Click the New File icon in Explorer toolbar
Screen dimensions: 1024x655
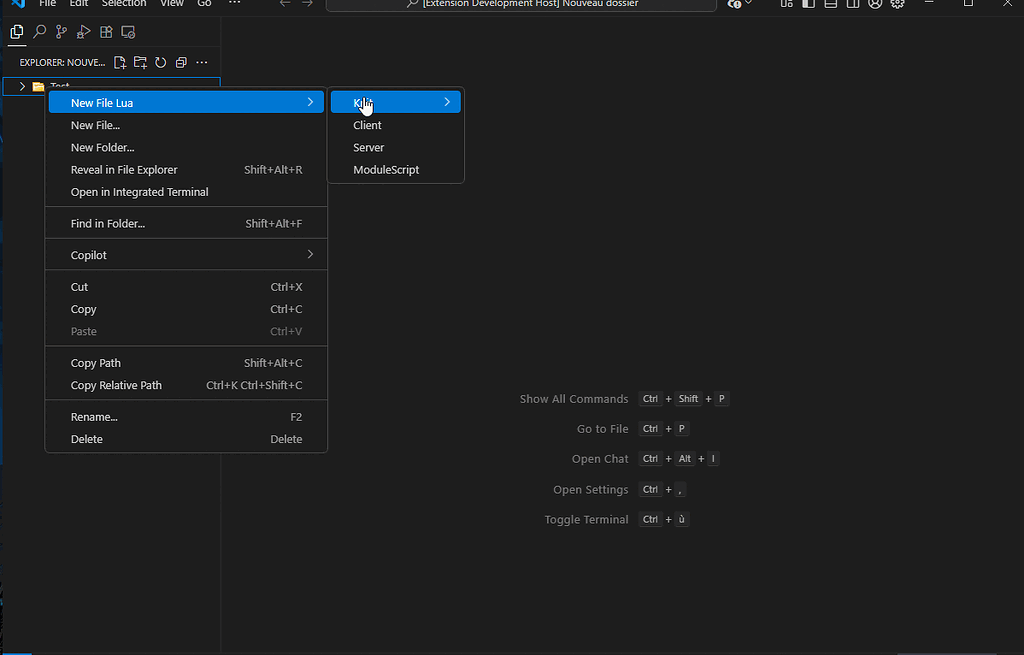click(x=119, y=62)
